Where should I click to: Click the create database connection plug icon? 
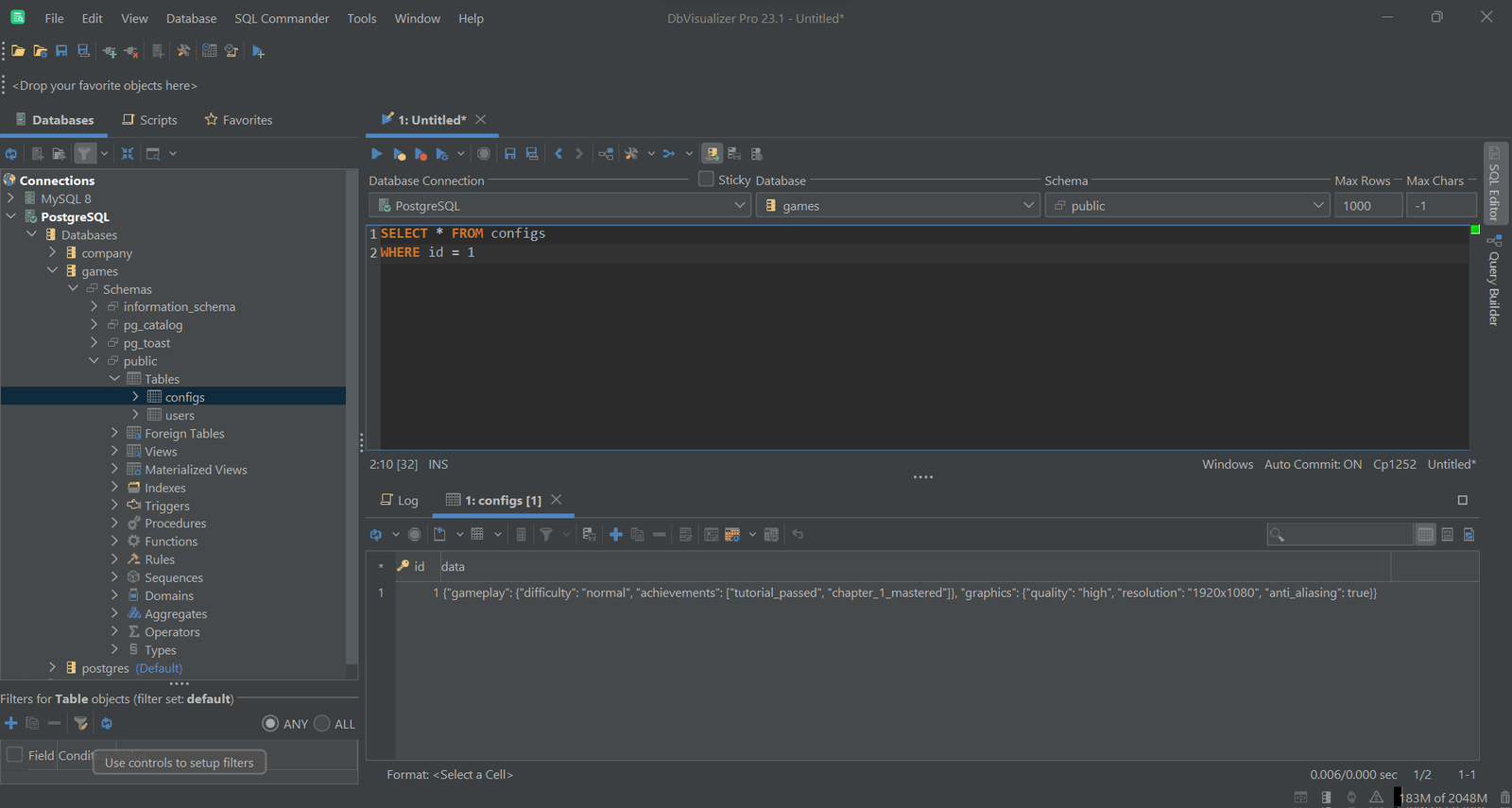pos(110,51)
